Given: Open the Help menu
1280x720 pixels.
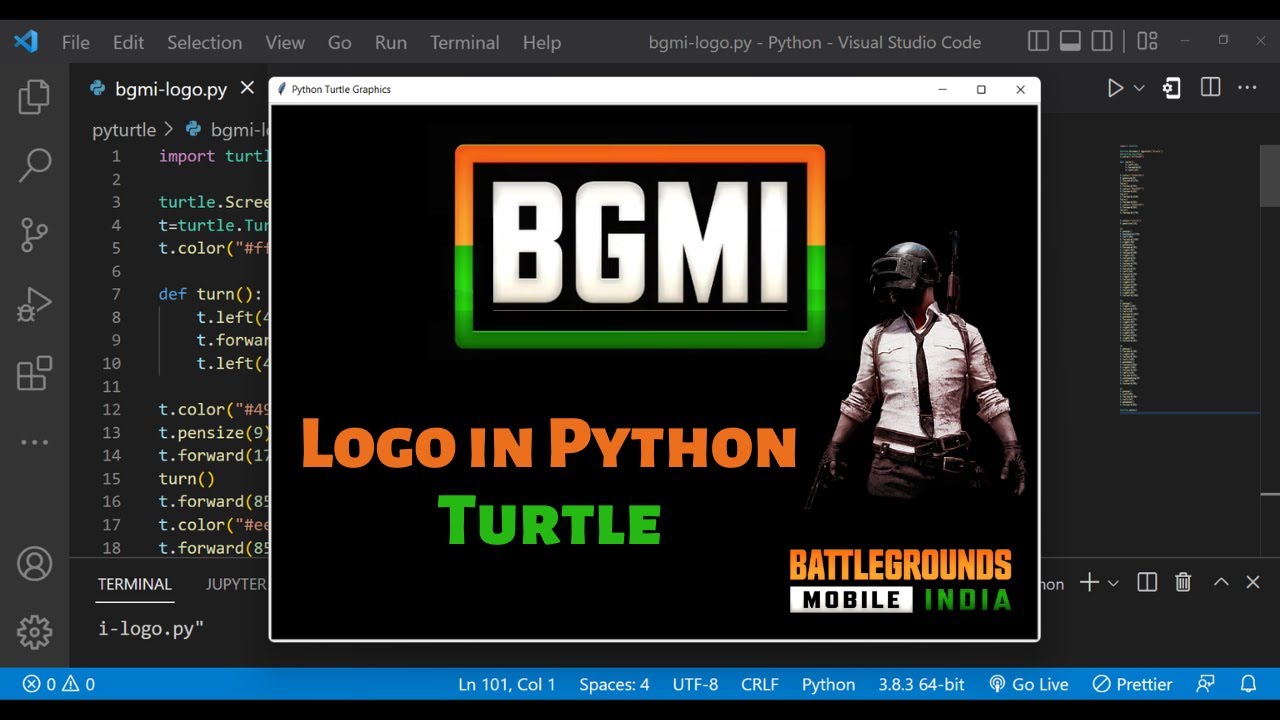Looking at the screenshot, I should click(542, 42).
